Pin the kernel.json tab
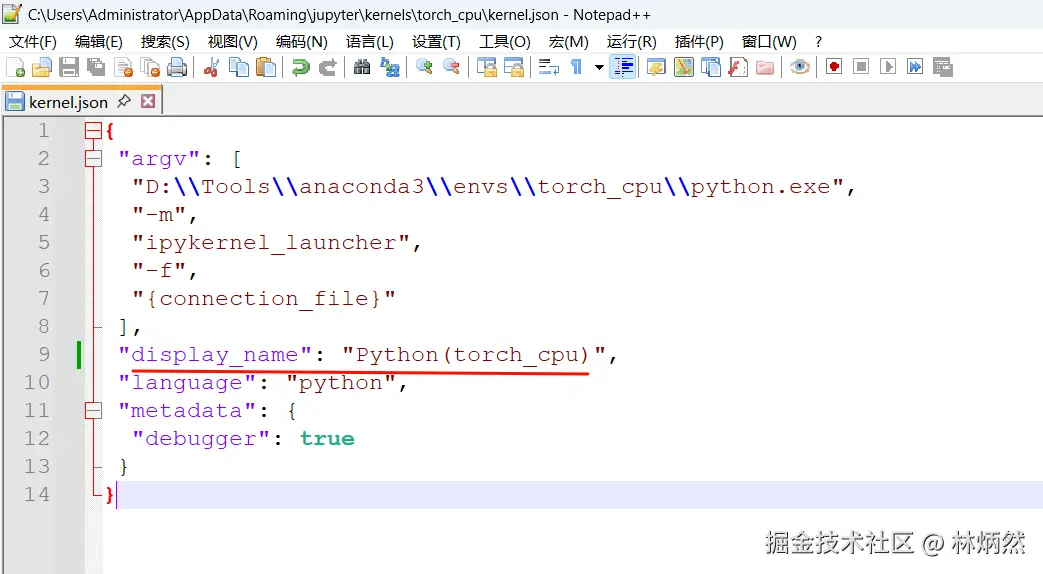This screenshot has height=574, width=1043. coord(124,101)
